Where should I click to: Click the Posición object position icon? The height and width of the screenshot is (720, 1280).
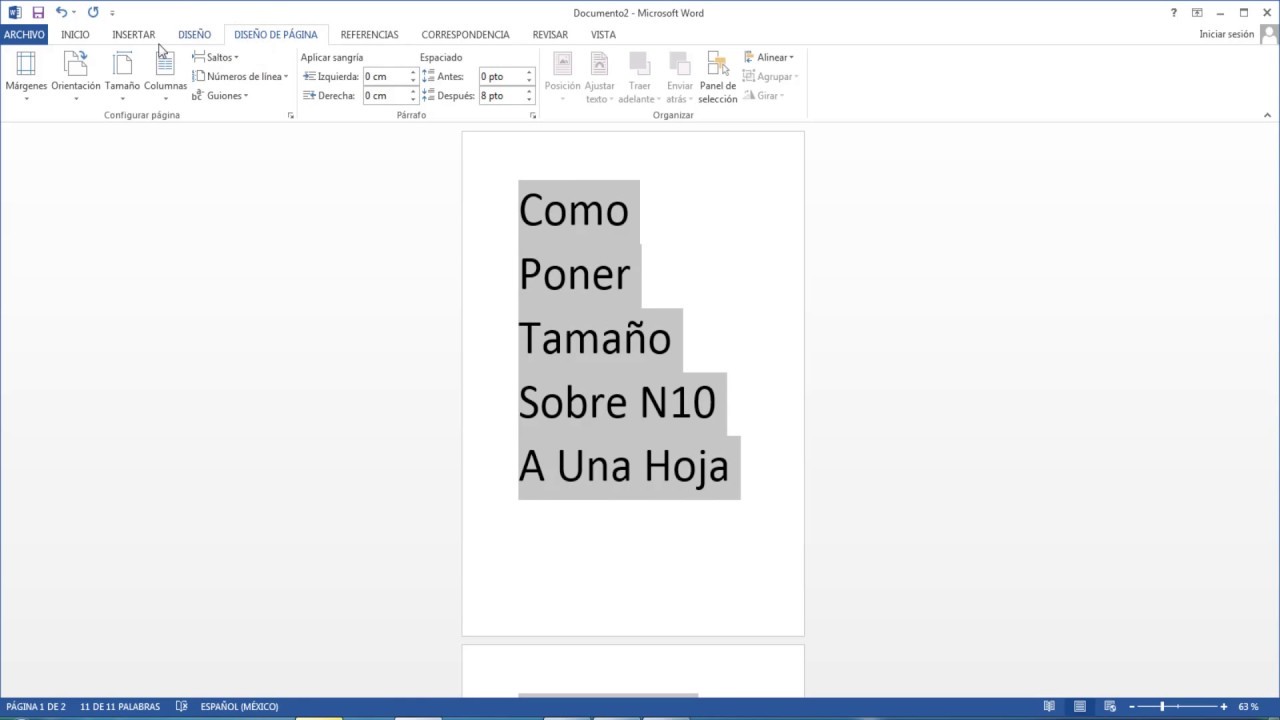pos(562,76)
